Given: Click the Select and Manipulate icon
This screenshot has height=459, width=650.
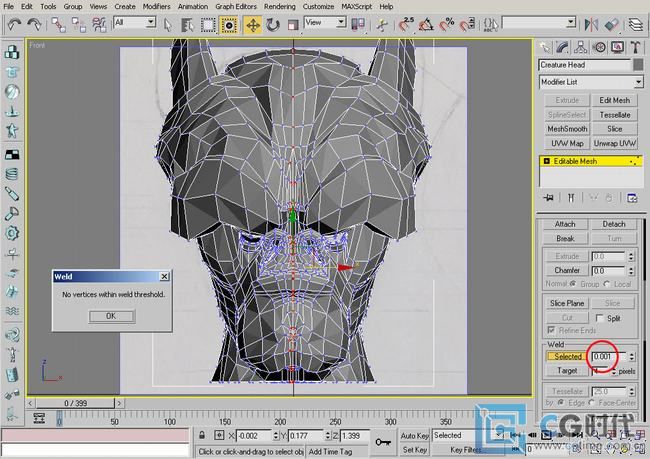Looking at the screenshot, I should pyautogui.click(x=381, y=25).
